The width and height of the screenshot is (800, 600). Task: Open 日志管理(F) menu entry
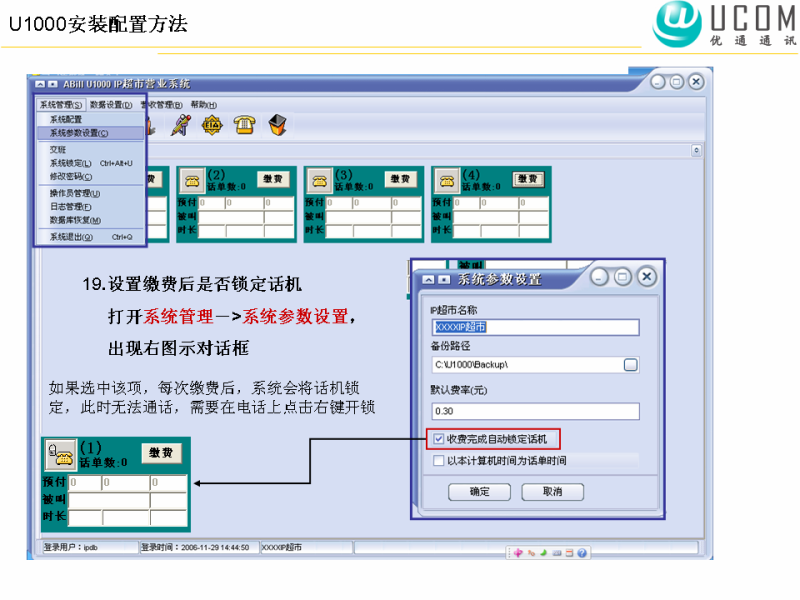pos(90,207)
